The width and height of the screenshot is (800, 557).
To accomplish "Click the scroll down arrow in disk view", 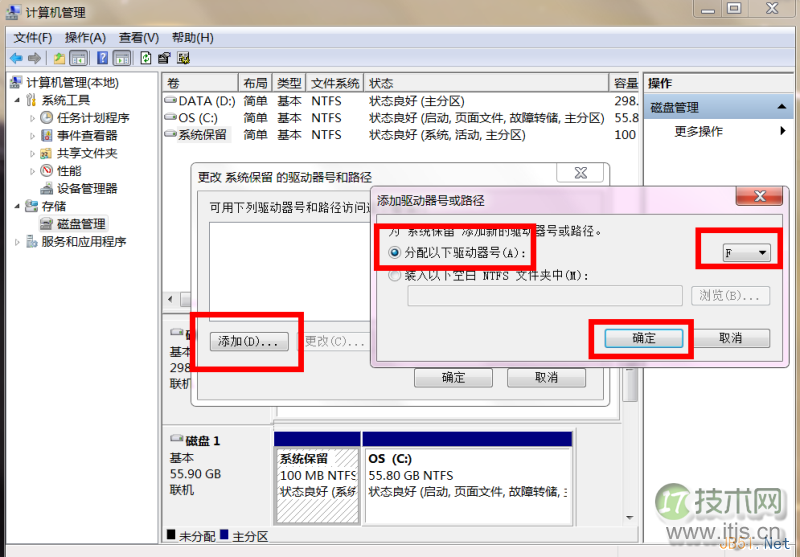I will (630, 518).
